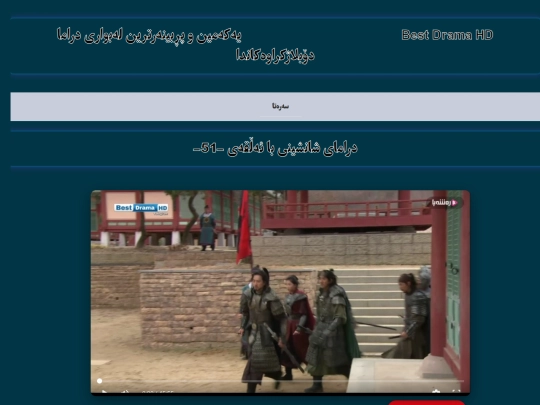Screen dimensions: 540x405
Task: Click the episode title ending in -51-
Action: click(275, 148)
